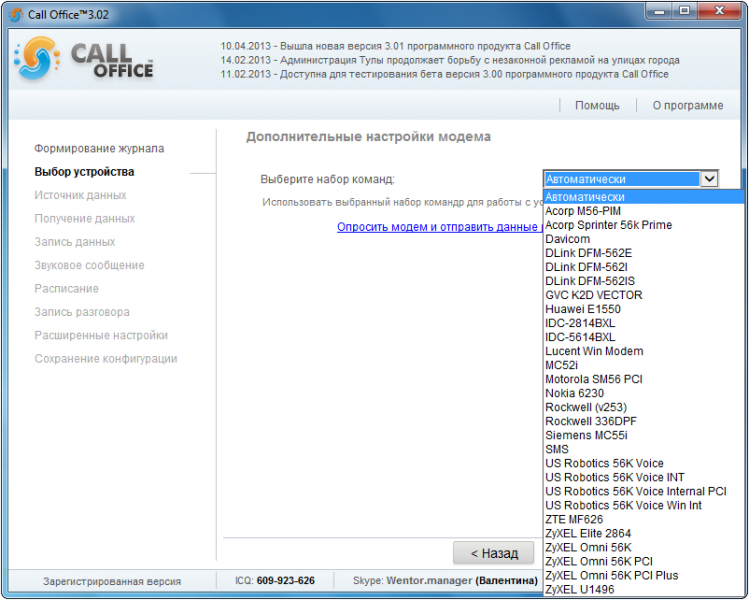Click Skype contact Wentor.manager
Image resolution: width=749 pixels, height=600 pixels.
pyautogui.click(x=429, y=581)
